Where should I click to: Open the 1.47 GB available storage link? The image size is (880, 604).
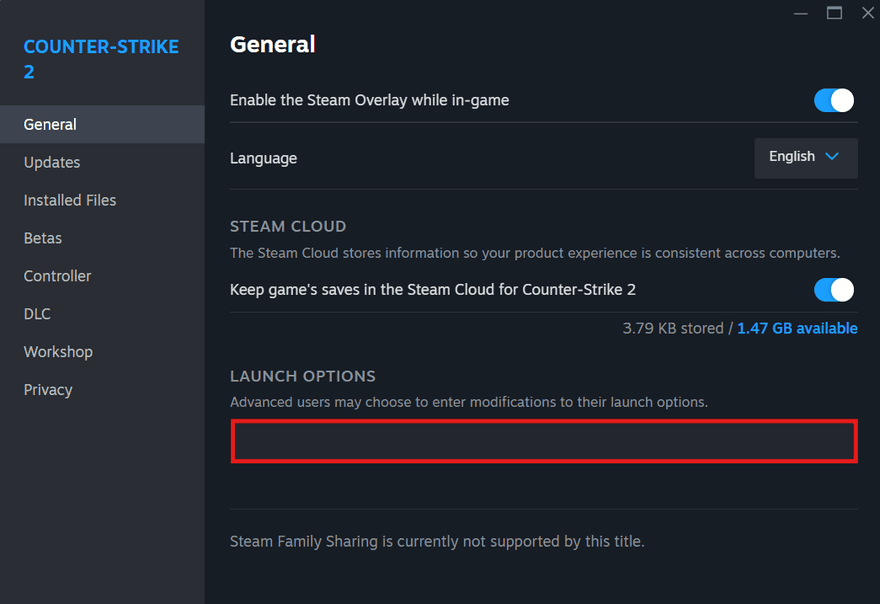coord(797,328)
